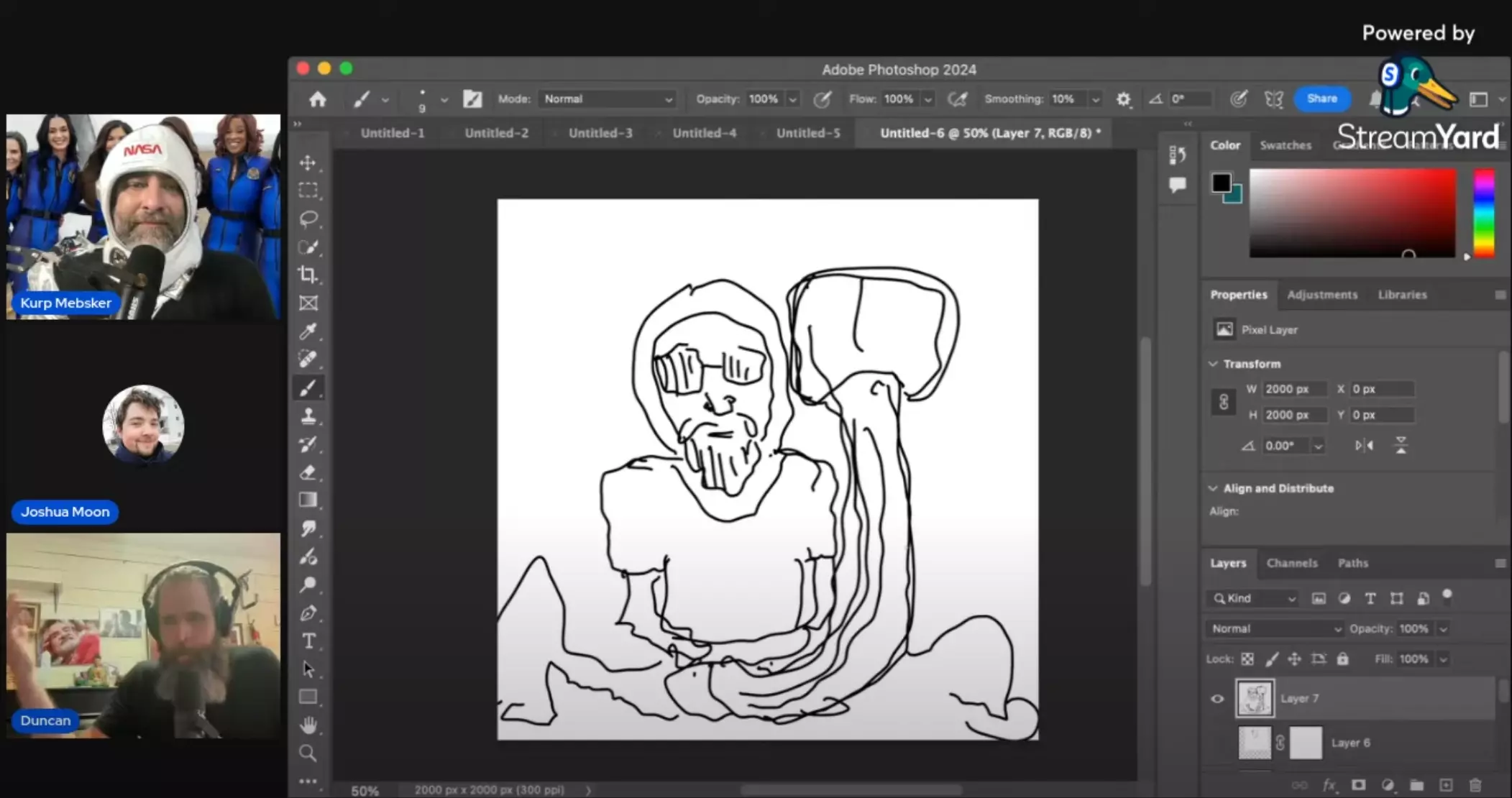Select the Lasso tool

308,219
